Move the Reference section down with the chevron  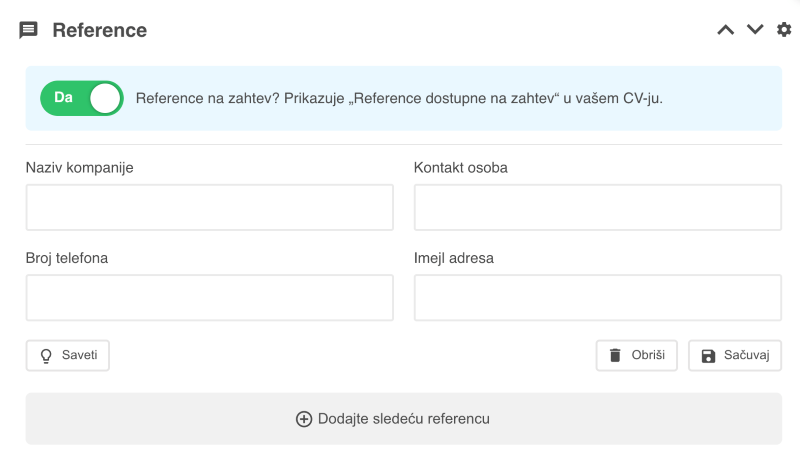(755, 30)
